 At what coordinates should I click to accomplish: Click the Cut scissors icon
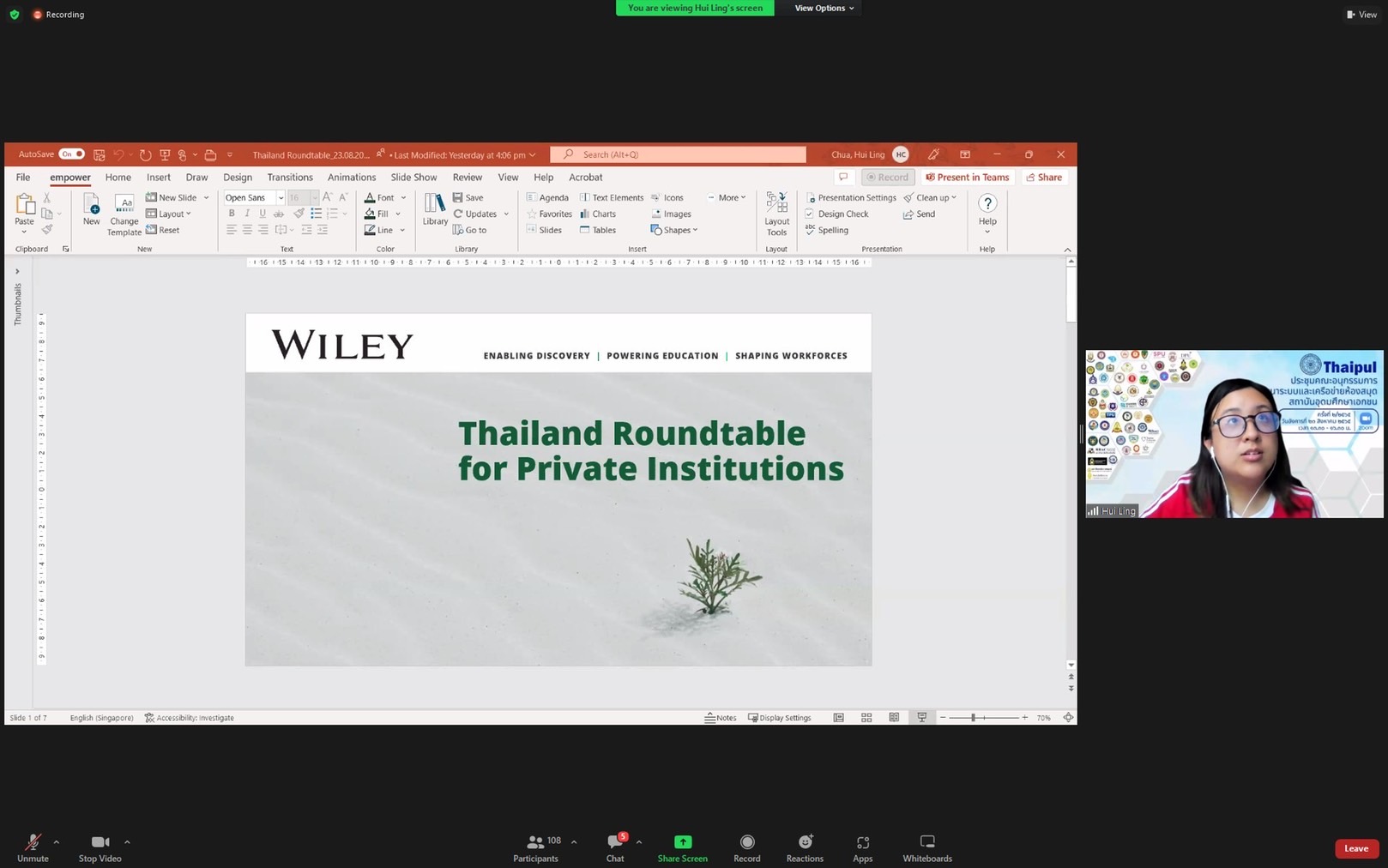(47, 198)
